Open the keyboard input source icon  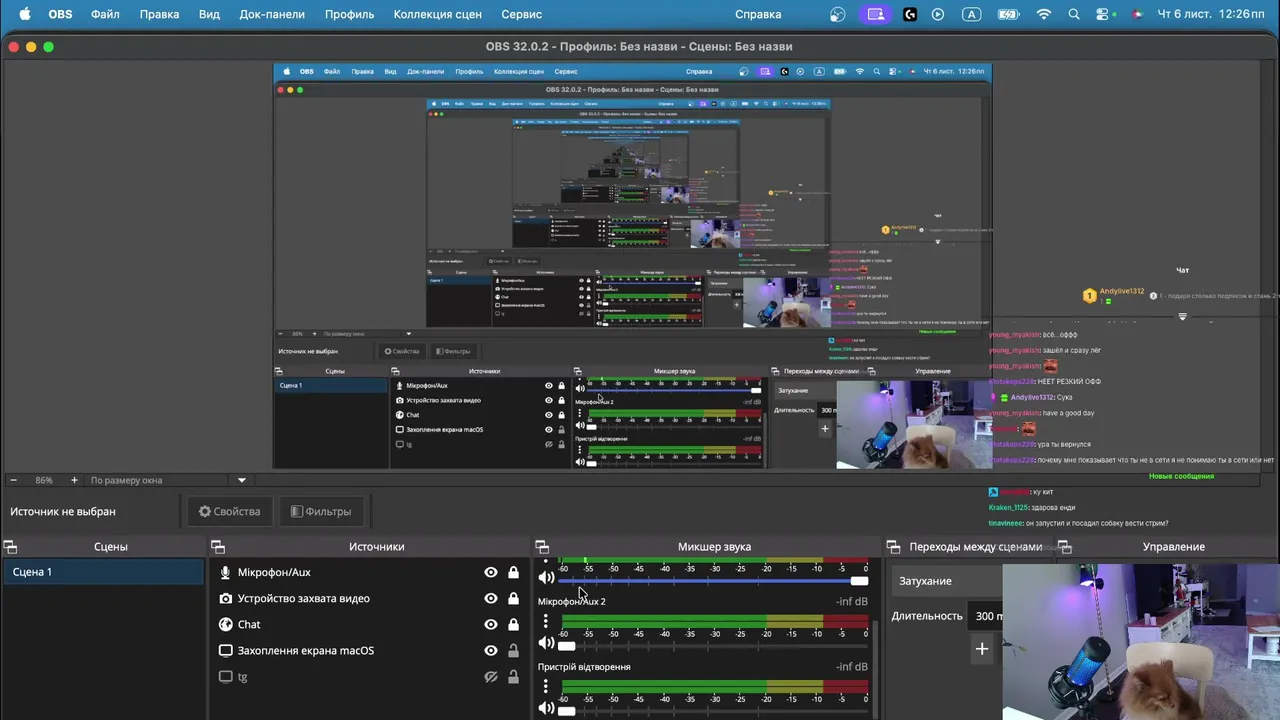coord(971,14)
